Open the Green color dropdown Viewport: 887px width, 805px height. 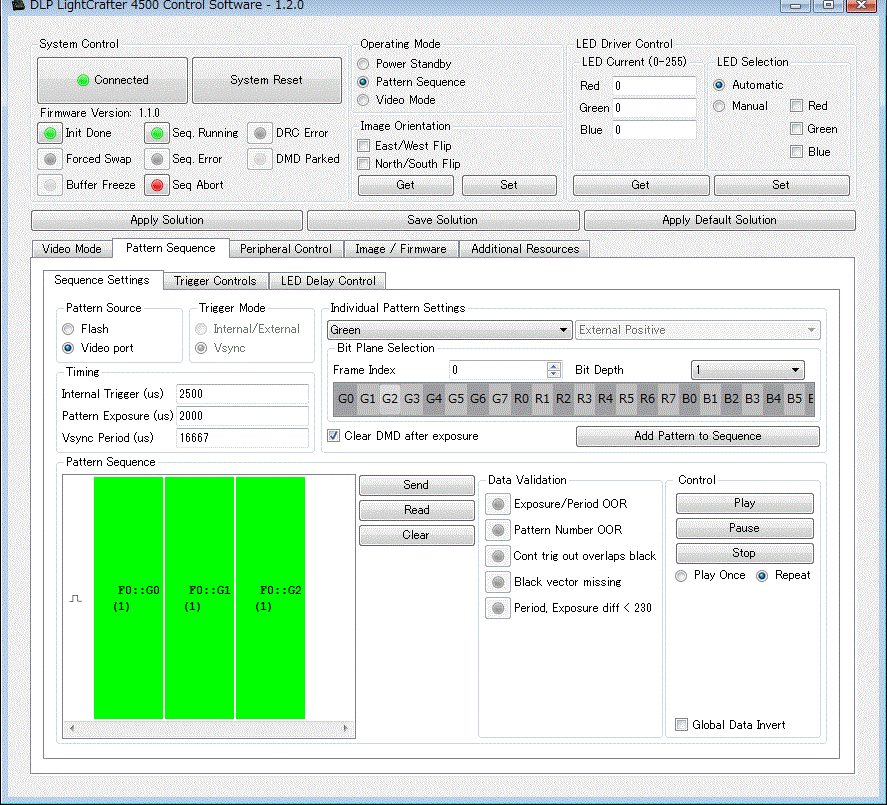(449, 330)
